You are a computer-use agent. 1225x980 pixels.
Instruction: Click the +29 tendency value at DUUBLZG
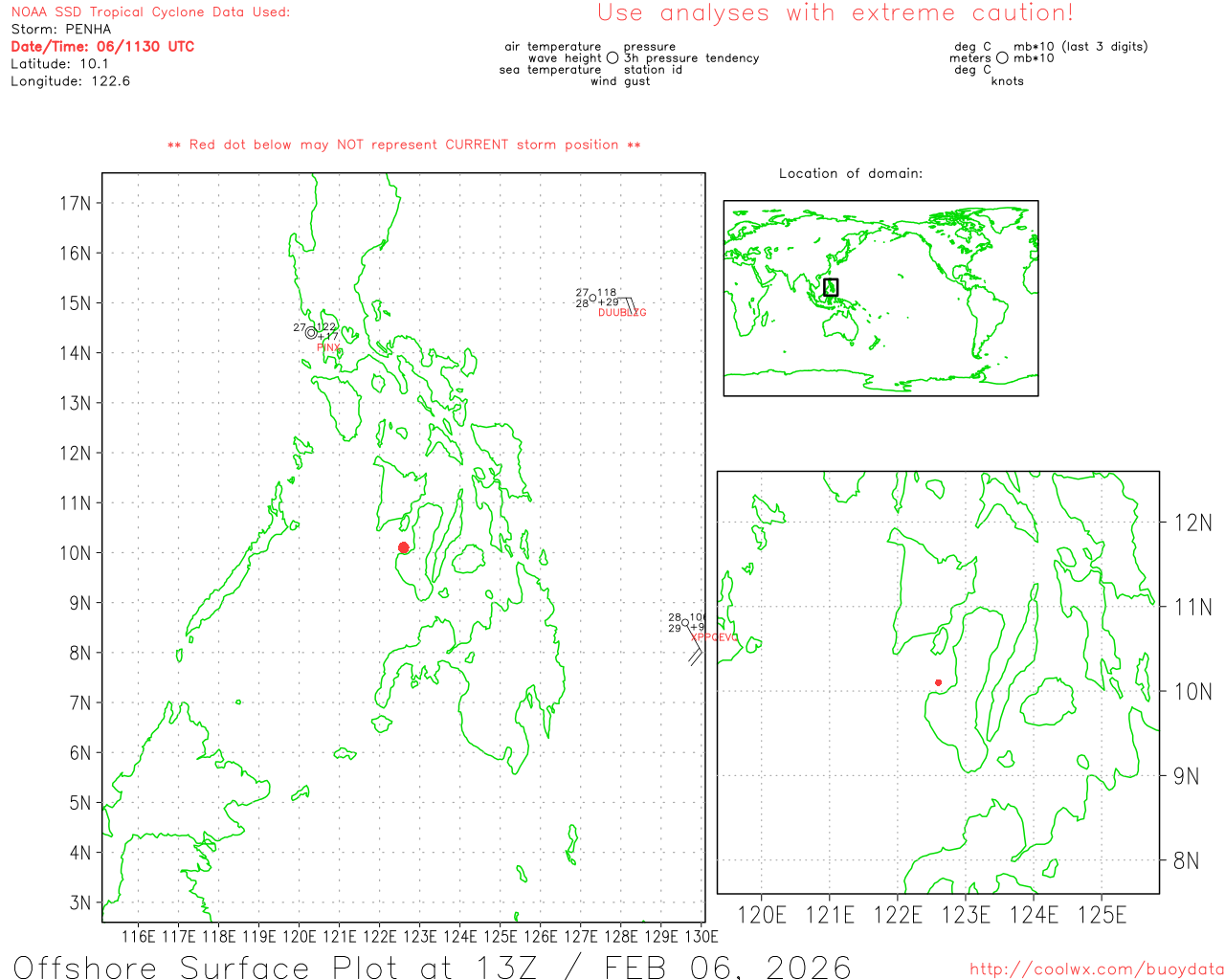tap(609, 303)
